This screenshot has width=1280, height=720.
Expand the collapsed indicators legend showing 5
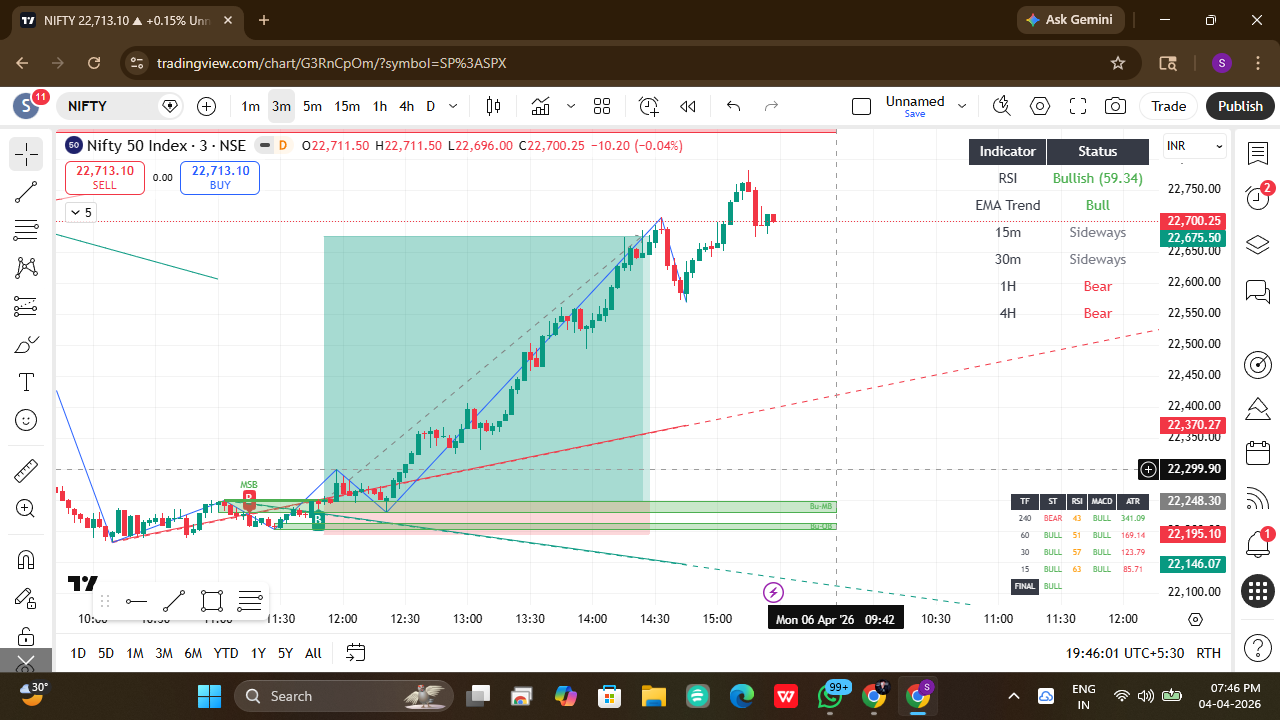[x=80, y=212]
